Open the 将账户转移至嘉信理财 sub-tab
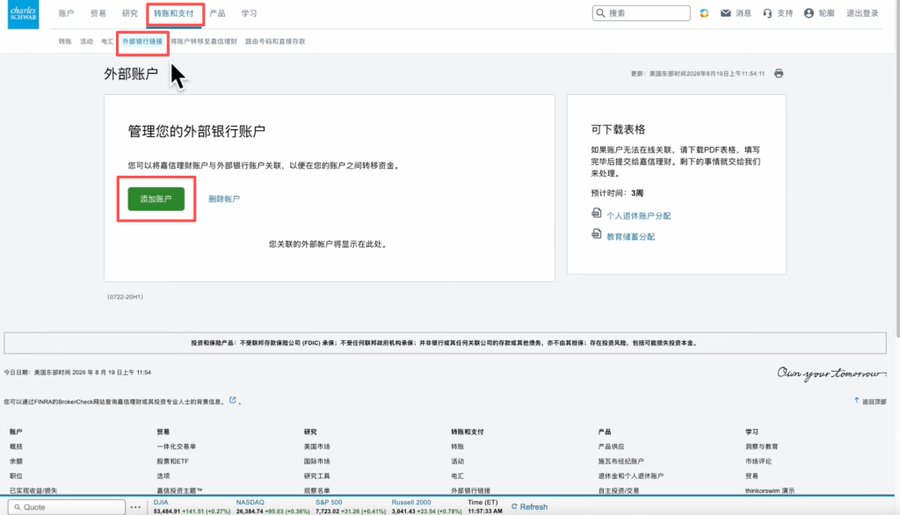Viewport: 900px width, 515px height. coord(204,41)
